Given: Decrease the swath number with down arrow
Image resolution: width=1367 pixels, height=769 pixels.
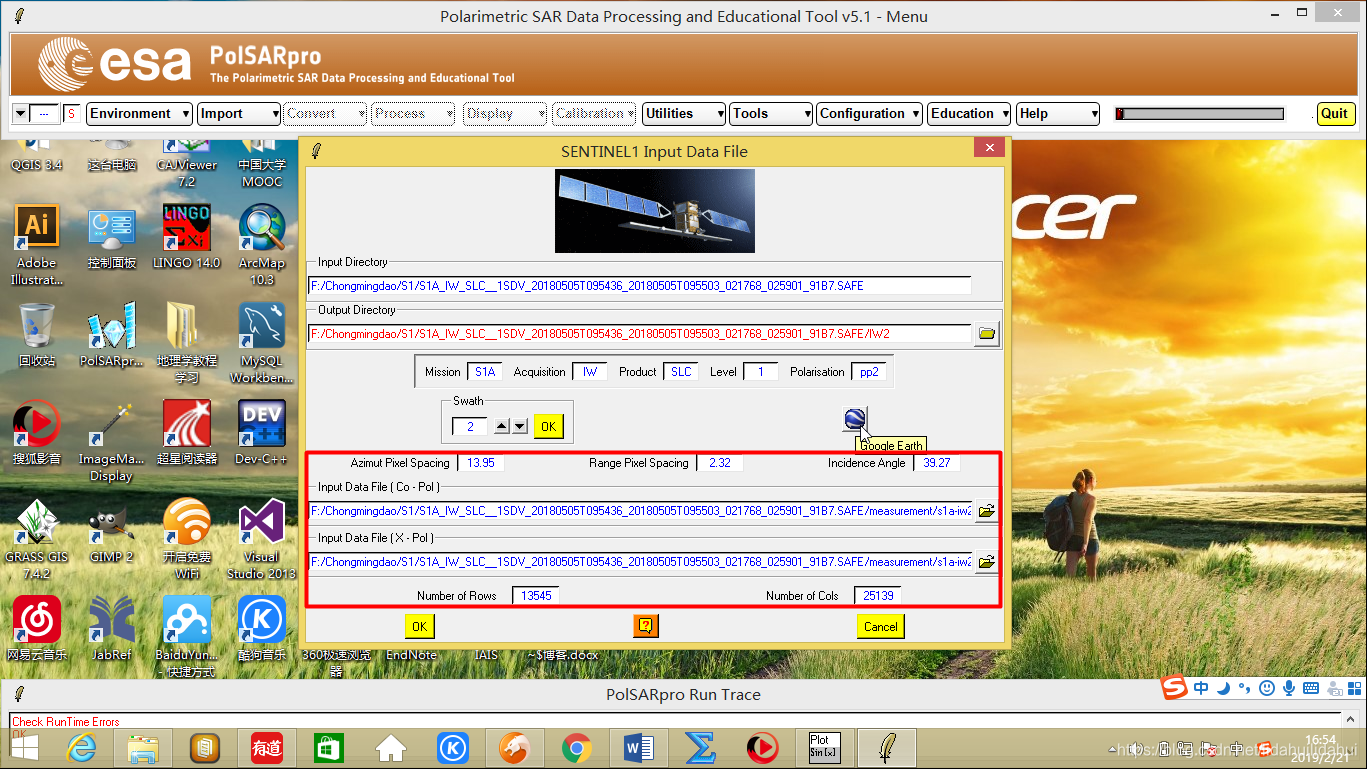Looking at the screenshot, I should point(519,426).
